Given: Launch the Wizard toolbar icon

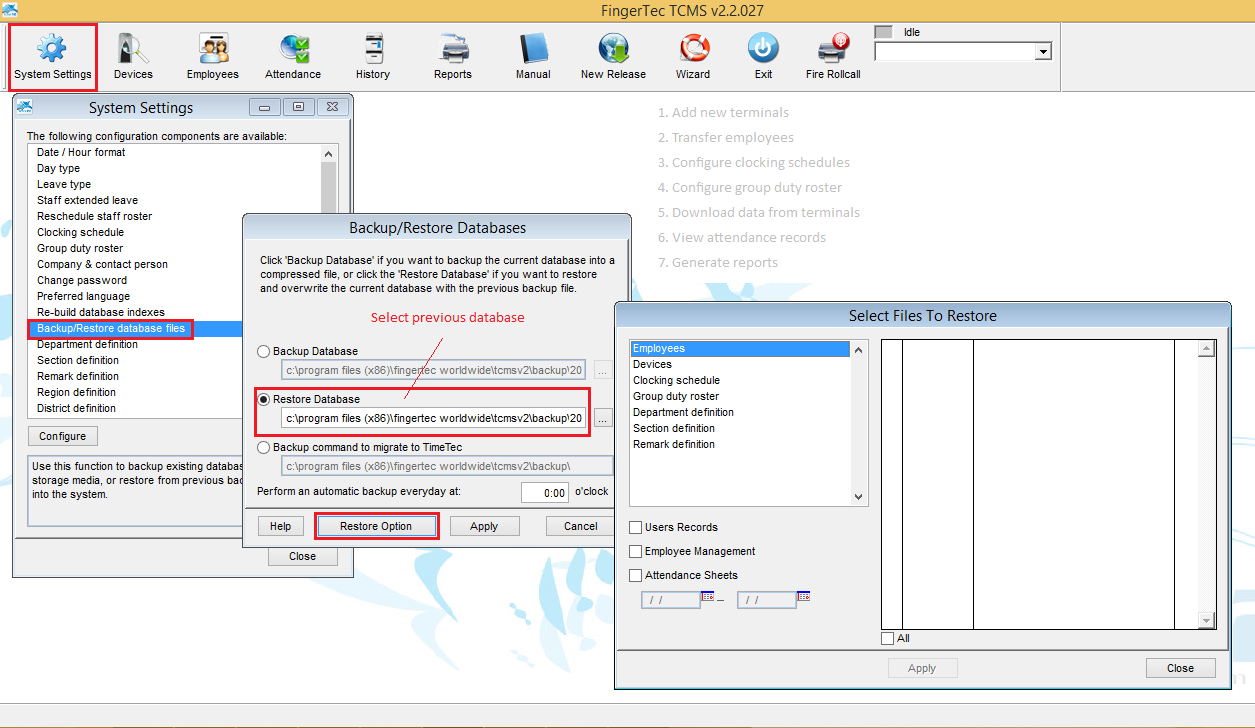Looking at the screenshot, I should (693, 56).
